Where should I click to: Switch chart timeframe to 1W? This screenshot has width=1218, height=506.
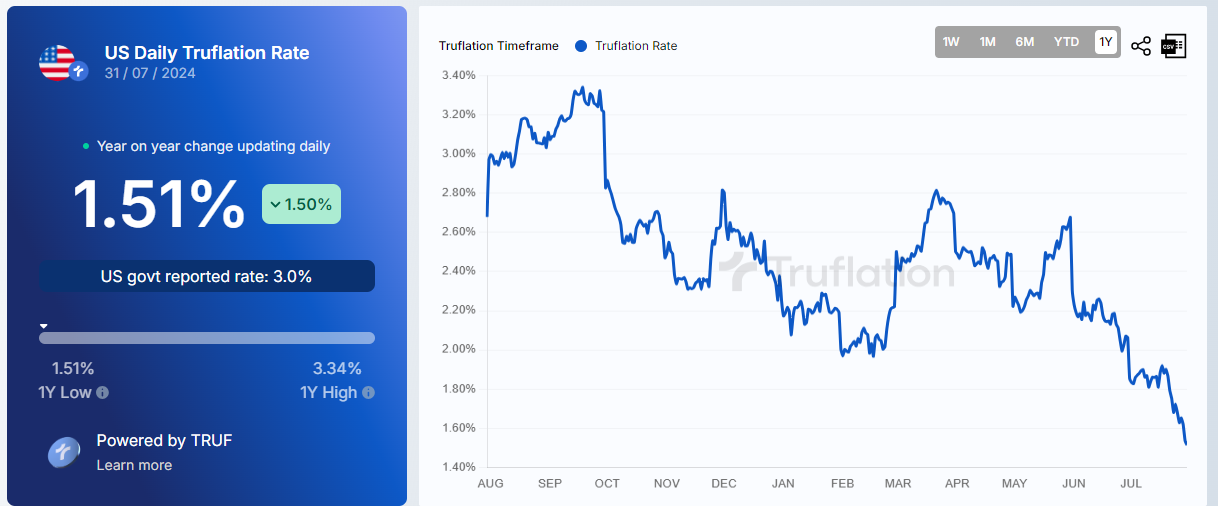coord(951,42)
